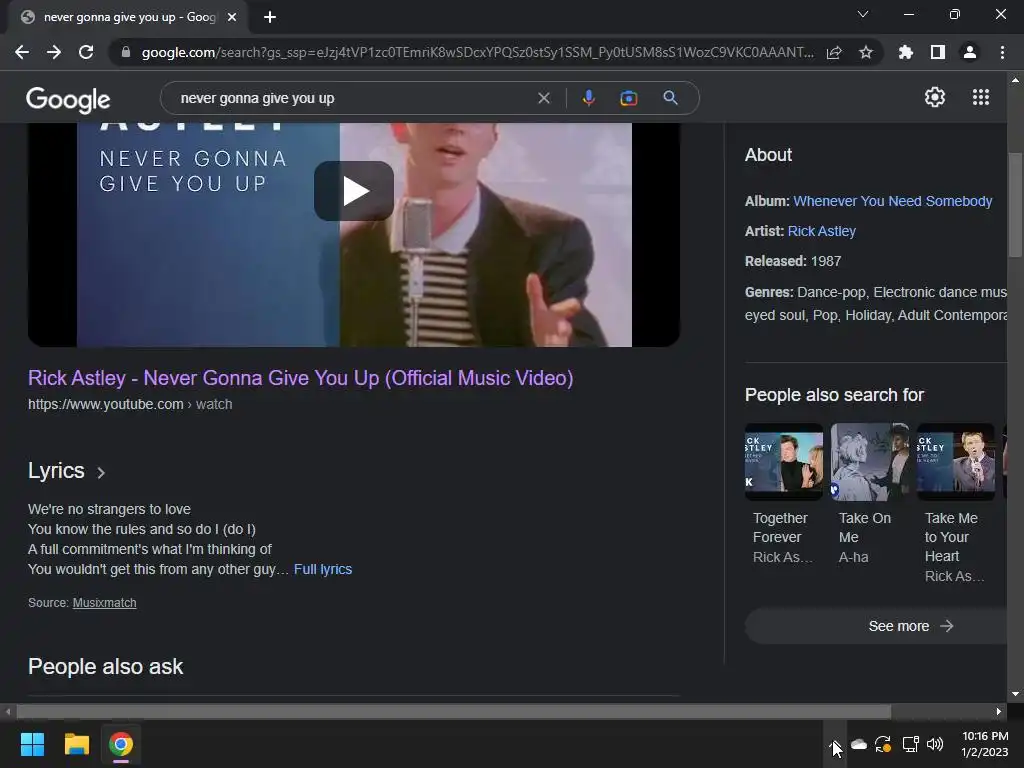Screen dimensions: 1024x768
Task: Open File Explorer from taskbar
Action: pos(76,744)
